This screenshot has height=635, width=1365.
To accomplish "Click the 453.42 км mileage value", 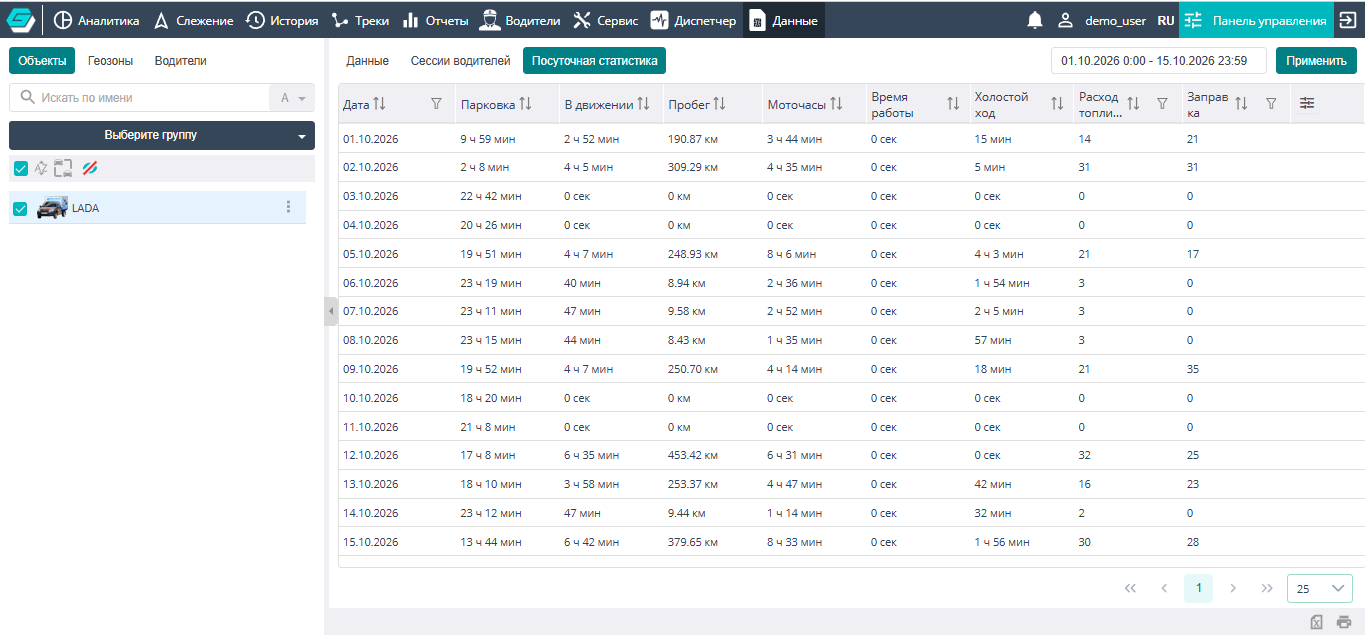I will 693,455.
